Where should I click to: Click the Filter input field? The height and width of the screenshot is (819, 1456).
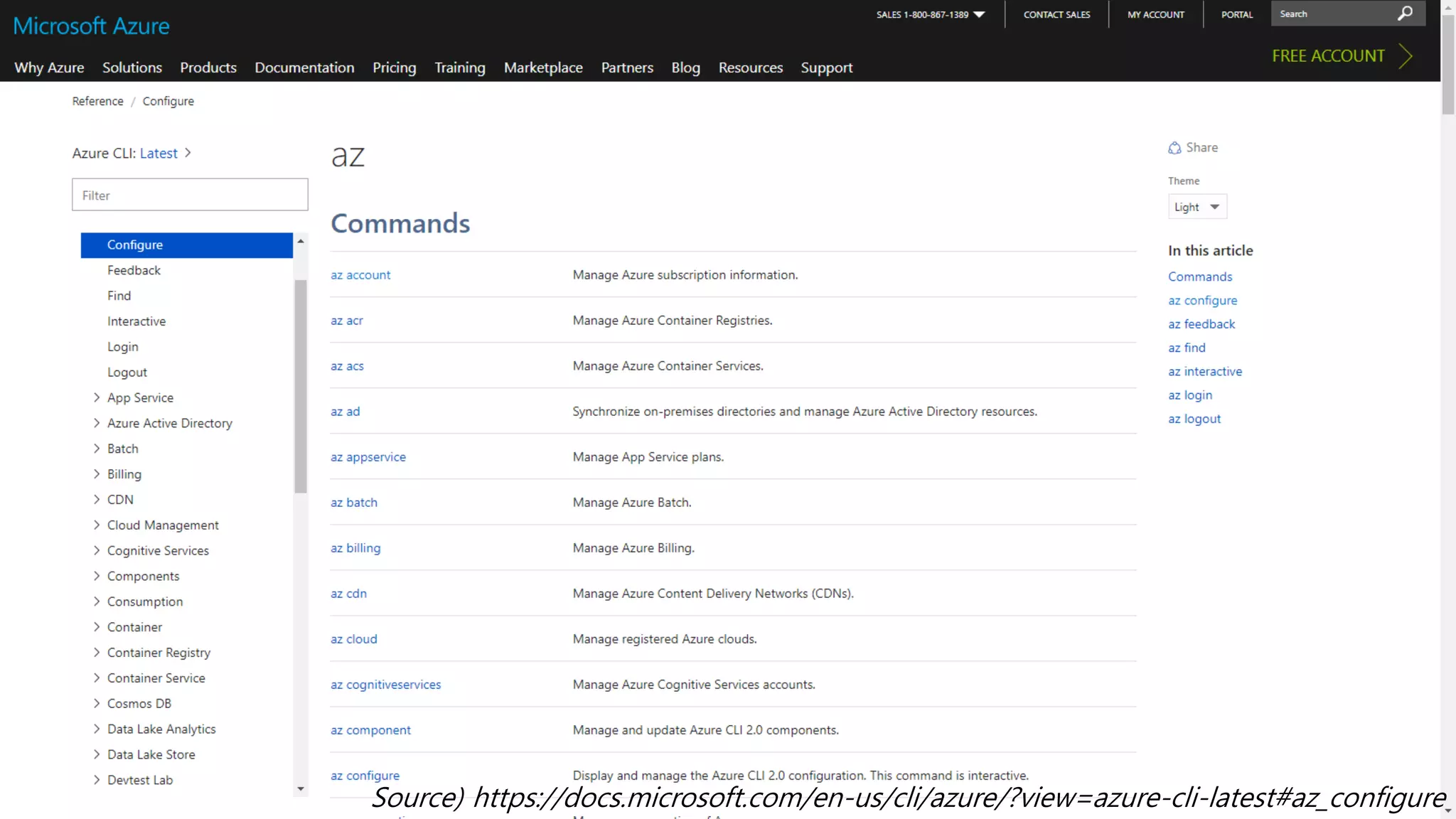[190, 195]
